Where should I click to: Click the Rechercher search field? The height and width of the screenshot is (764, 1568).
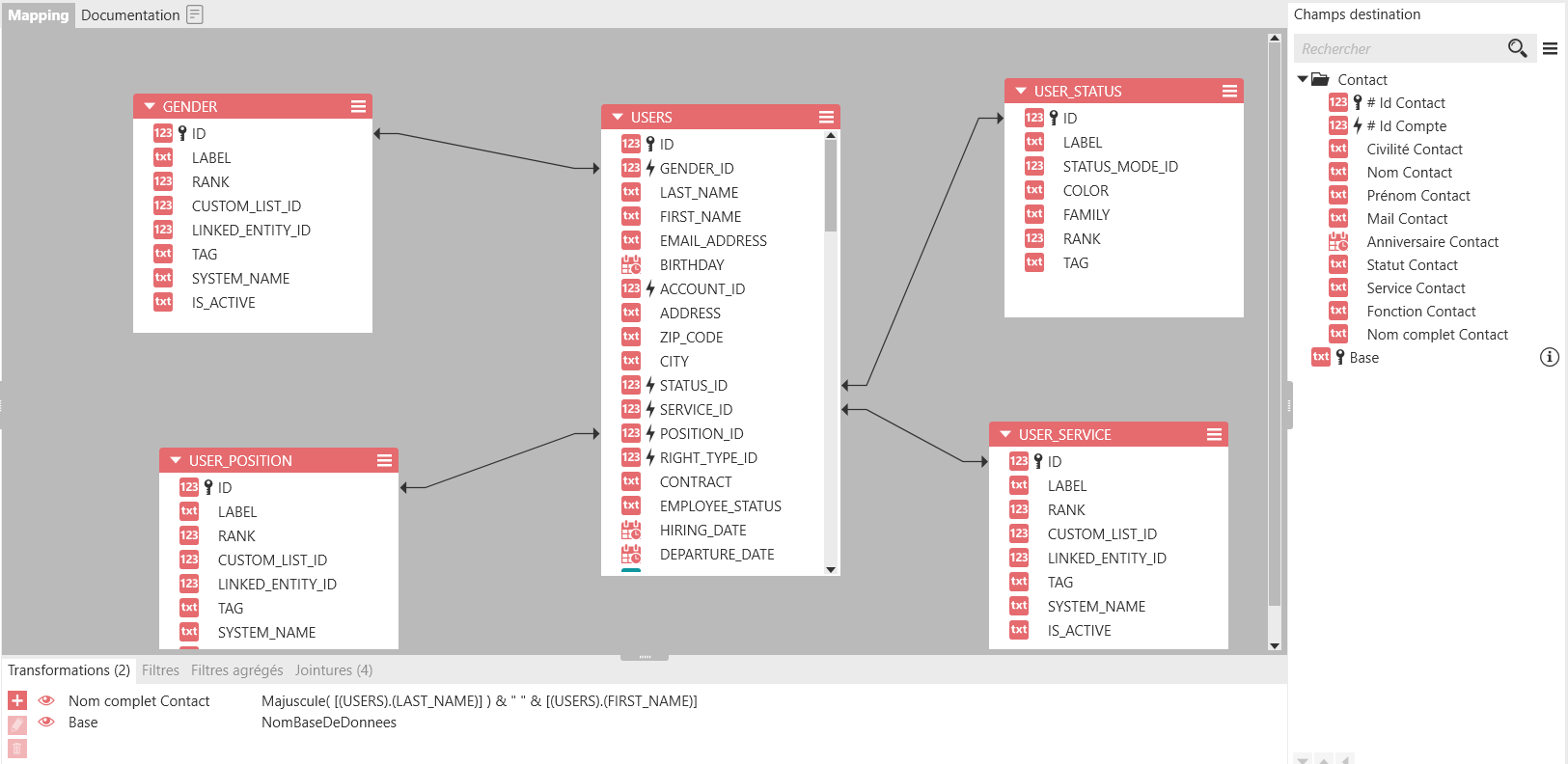(x=1399, y=48)
